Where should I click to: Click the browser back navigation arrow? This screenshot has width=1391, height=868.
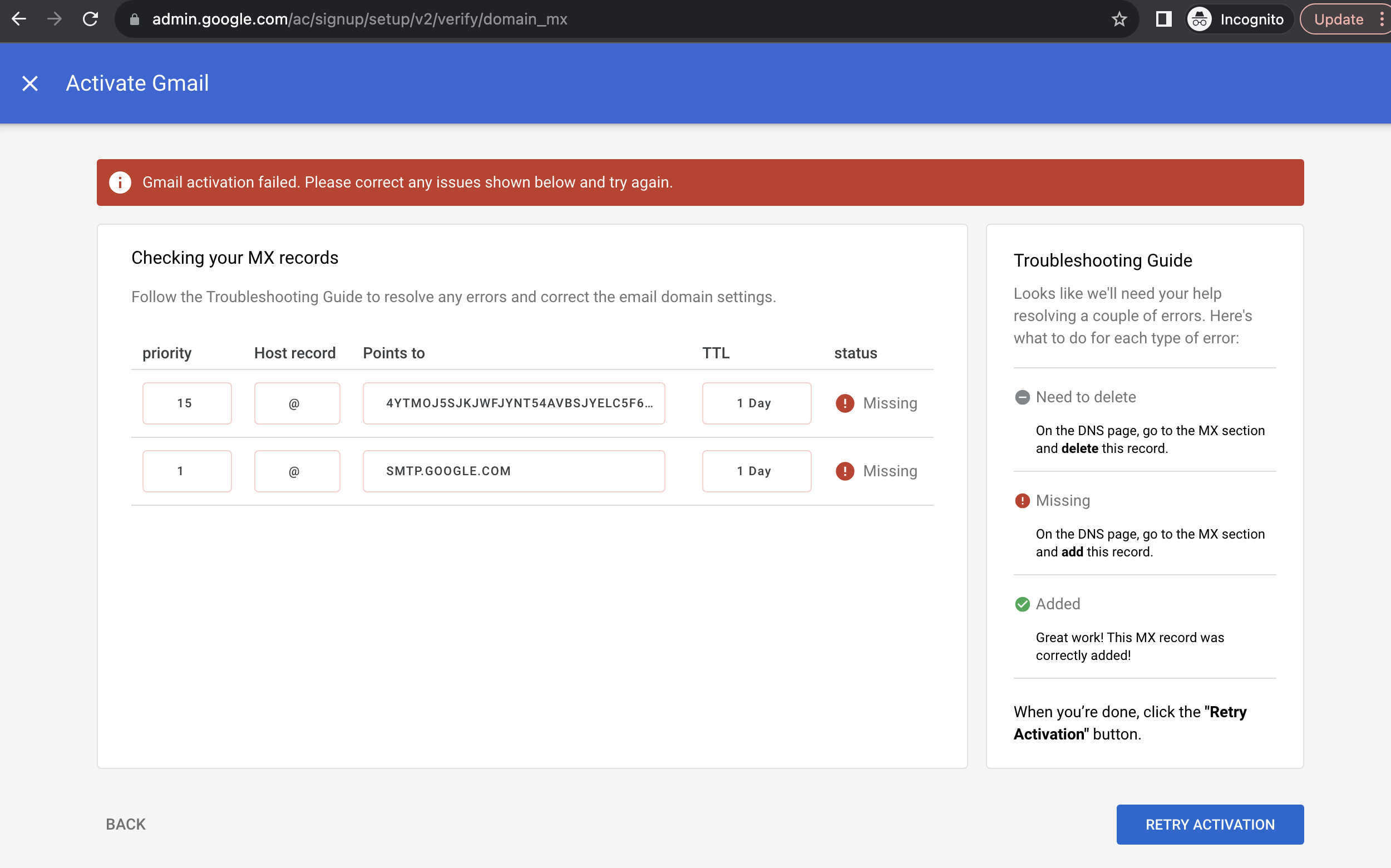tap(19, 19)
